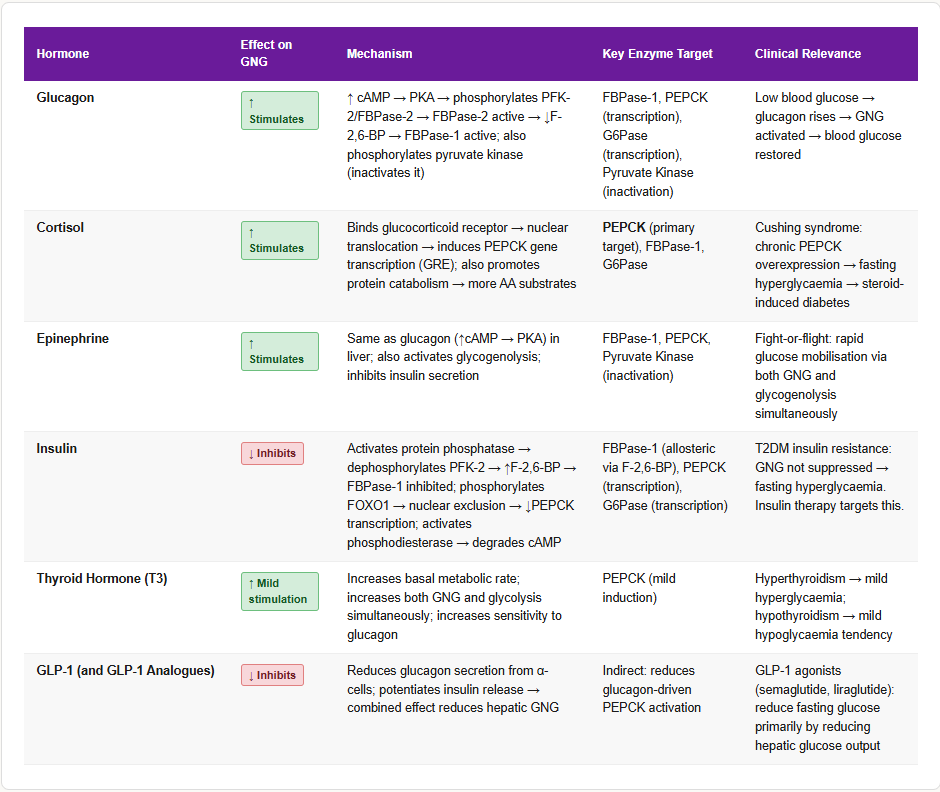Click the Glucagon hormone name
This screenshot has height=792, width=940.
pos(65,98)
